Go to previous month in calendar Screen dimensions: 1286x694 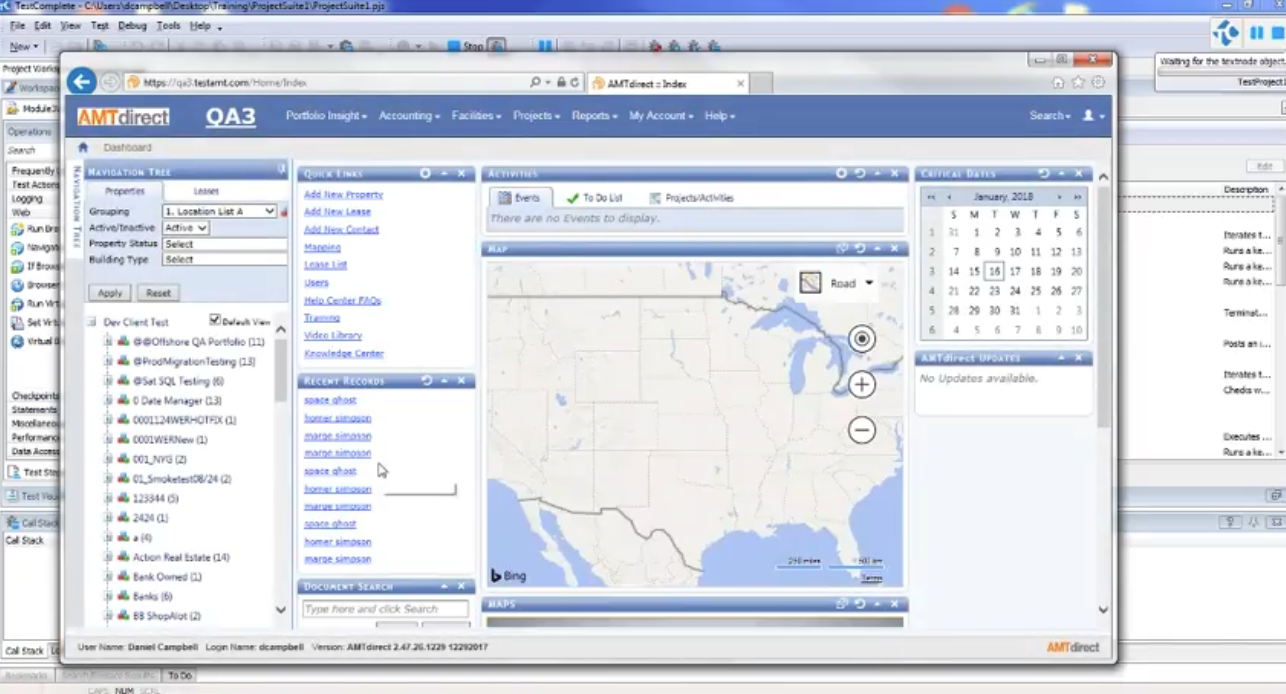[949, 197]
